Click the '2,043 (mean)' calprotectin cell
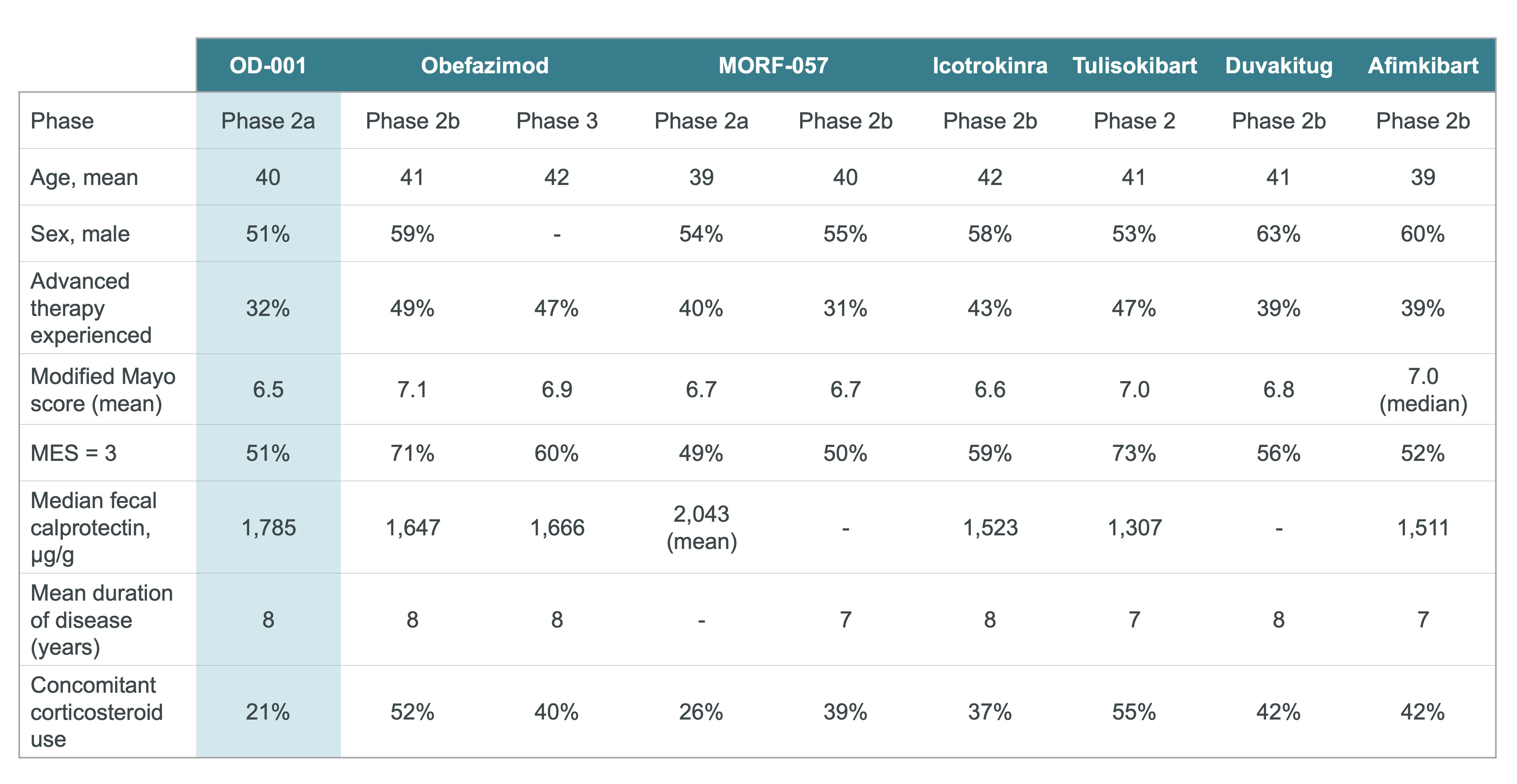The image size is (1517, 784). coord(701,527)
